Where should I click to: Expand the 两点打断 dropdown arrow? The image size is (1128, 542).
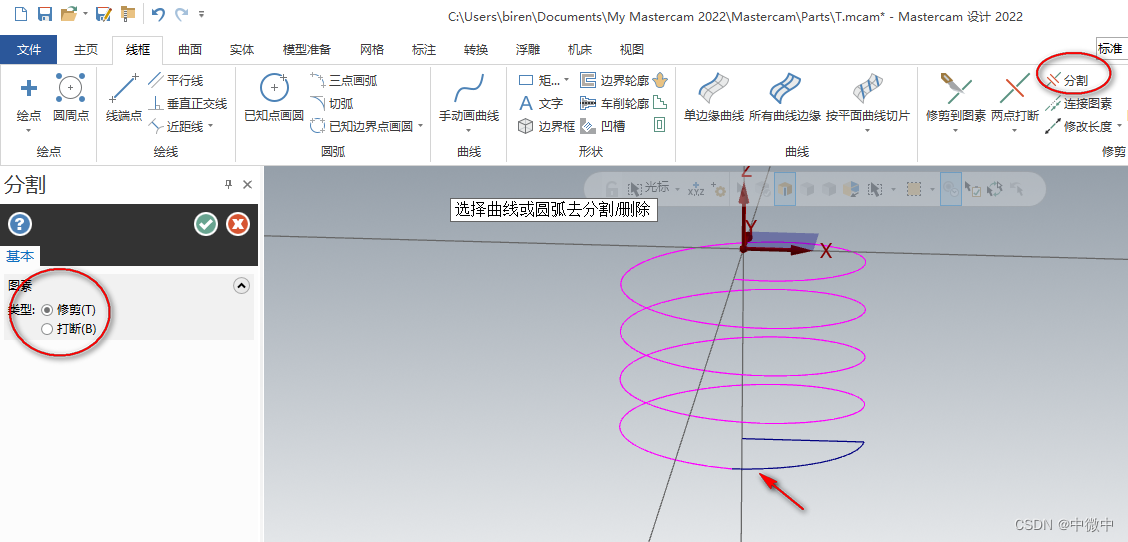1015,131
